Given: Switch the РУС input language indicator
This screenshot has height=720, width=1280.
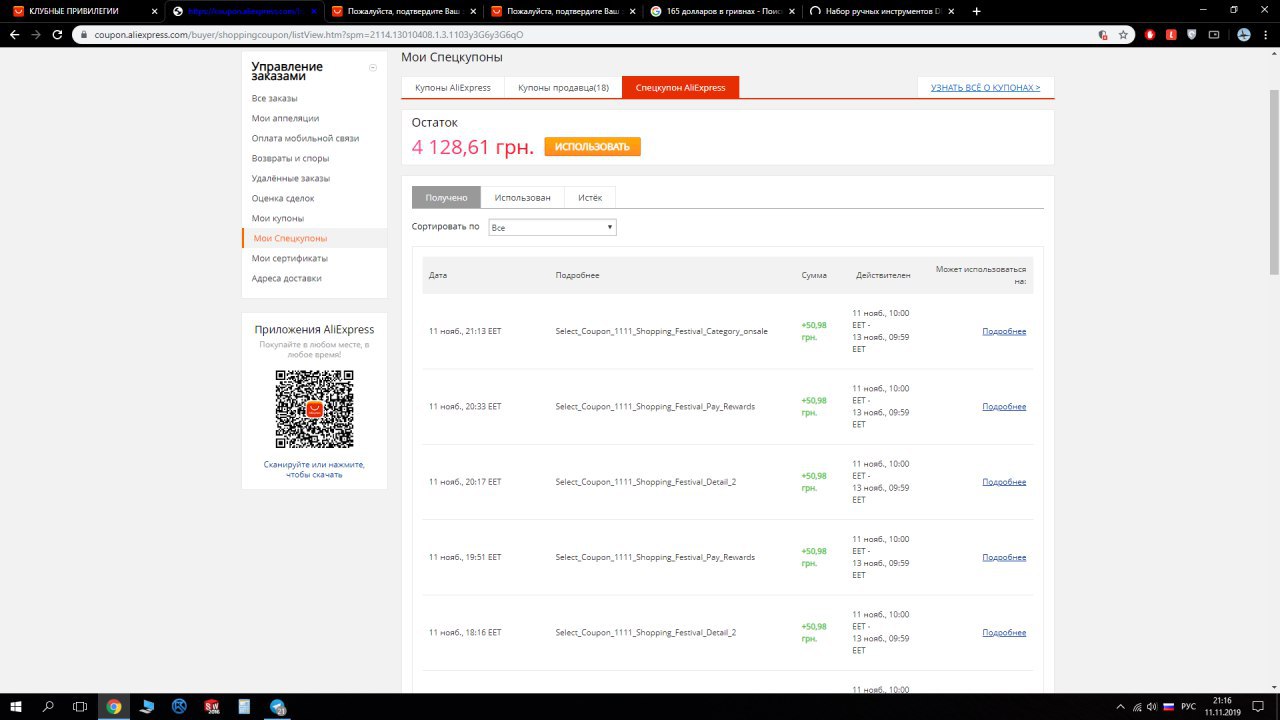Looking at the screenshot, I should click(1188, 706).
